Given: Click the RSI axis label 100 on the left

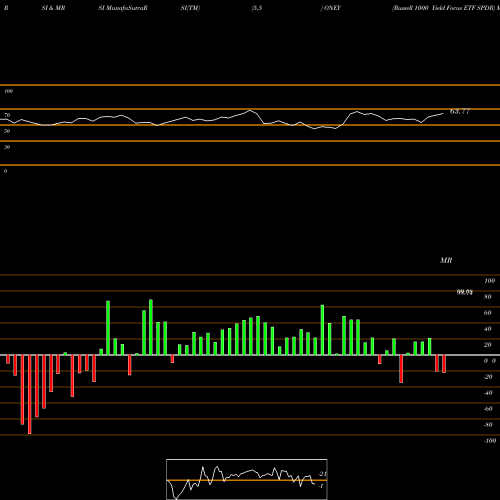Looking at the screenshot, I should click(x=8, y=91).
